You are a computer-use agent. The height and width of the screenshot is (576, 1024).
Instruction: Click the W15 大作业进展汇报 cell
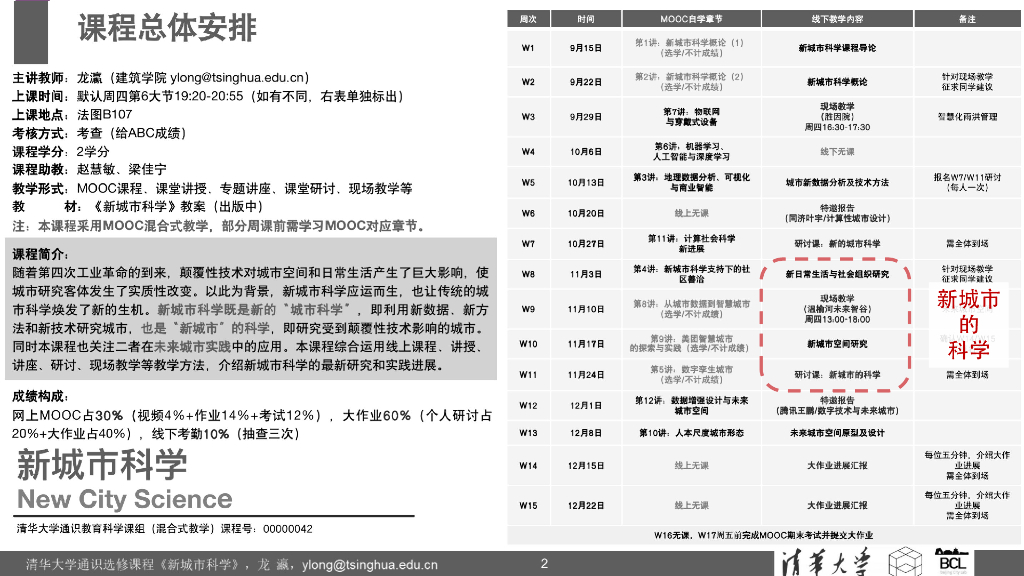coord(837,505)
